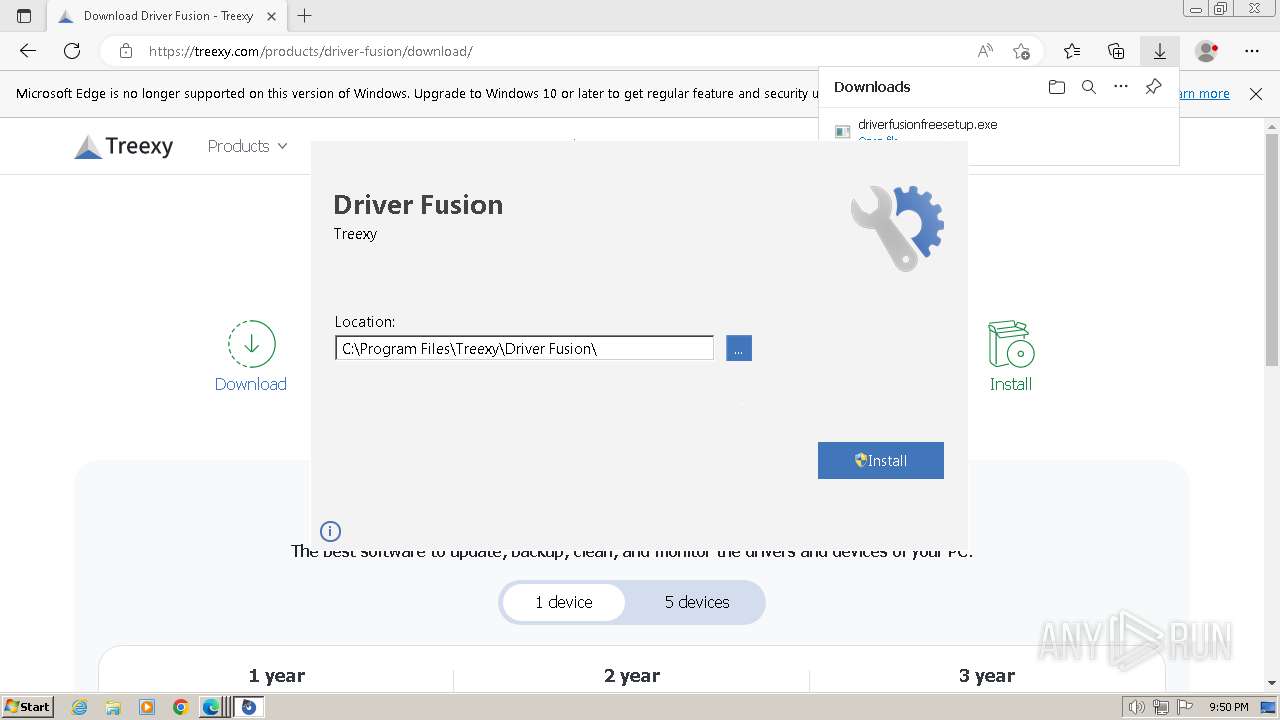Screen dimensions: 1280x720
Task: Go back to the previous page
Action: tap(28, 51)
